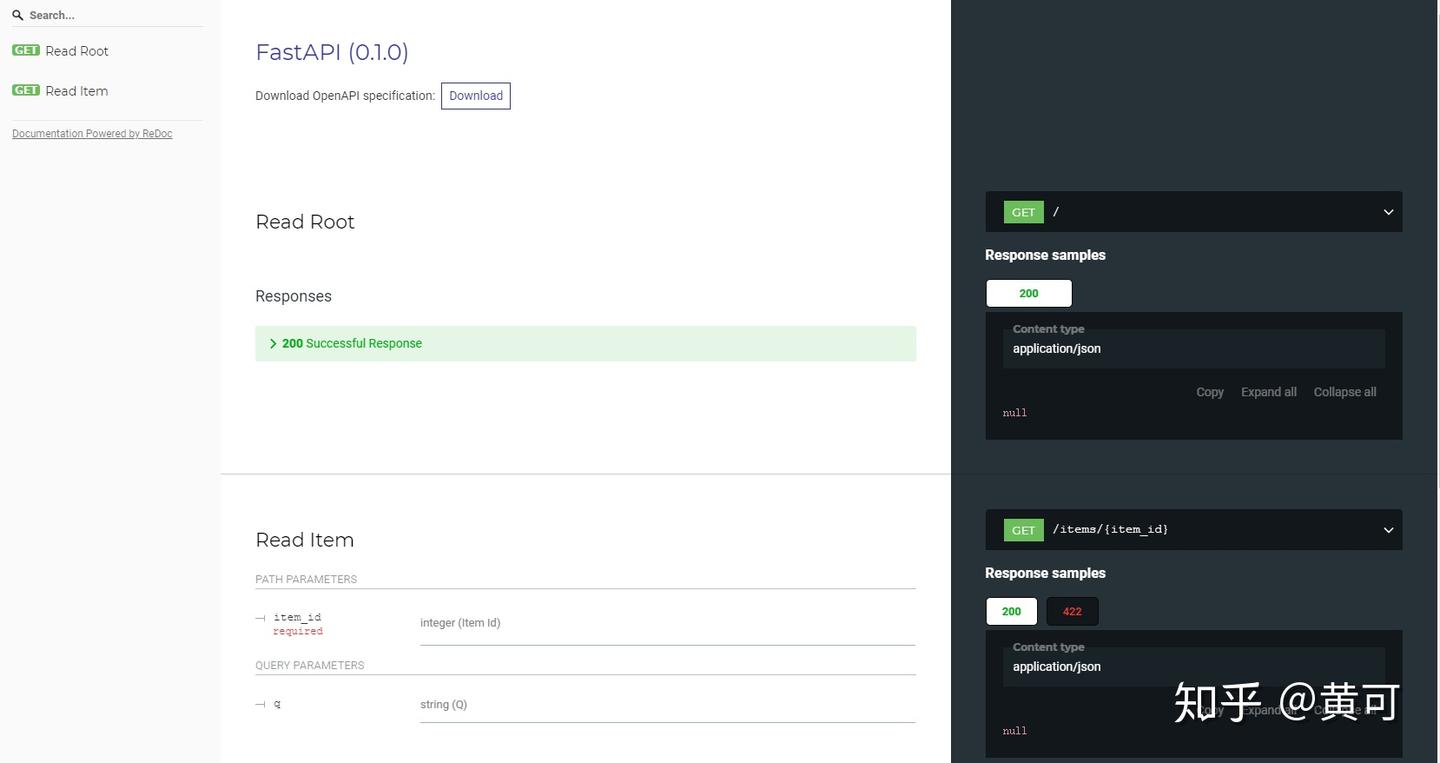1440x763 pixels.
Task: Click the search magnifier icon
Action: pos(17,15)
